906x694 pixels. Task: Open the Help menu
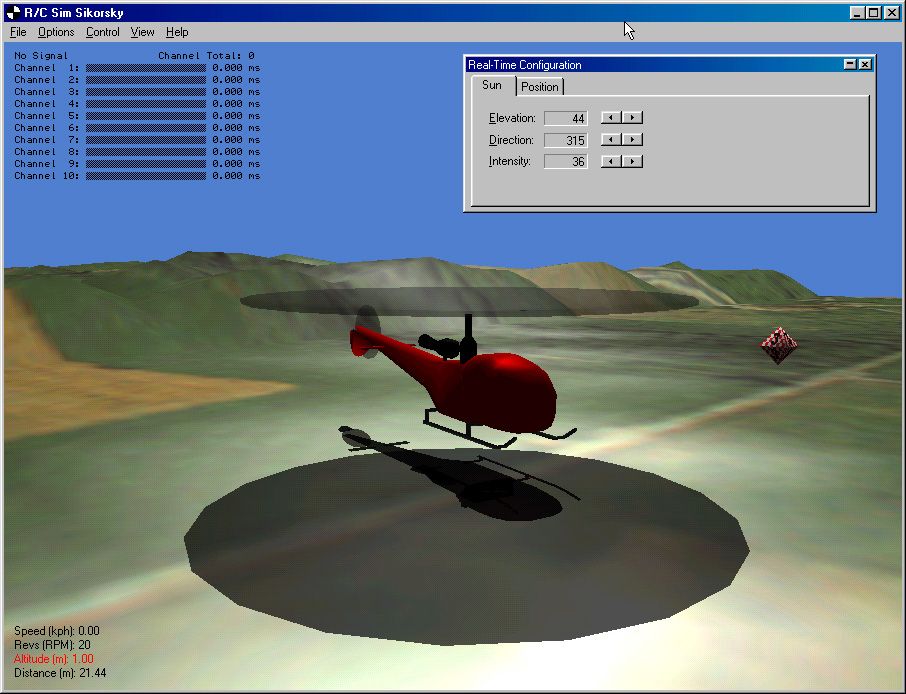[176, 31]
